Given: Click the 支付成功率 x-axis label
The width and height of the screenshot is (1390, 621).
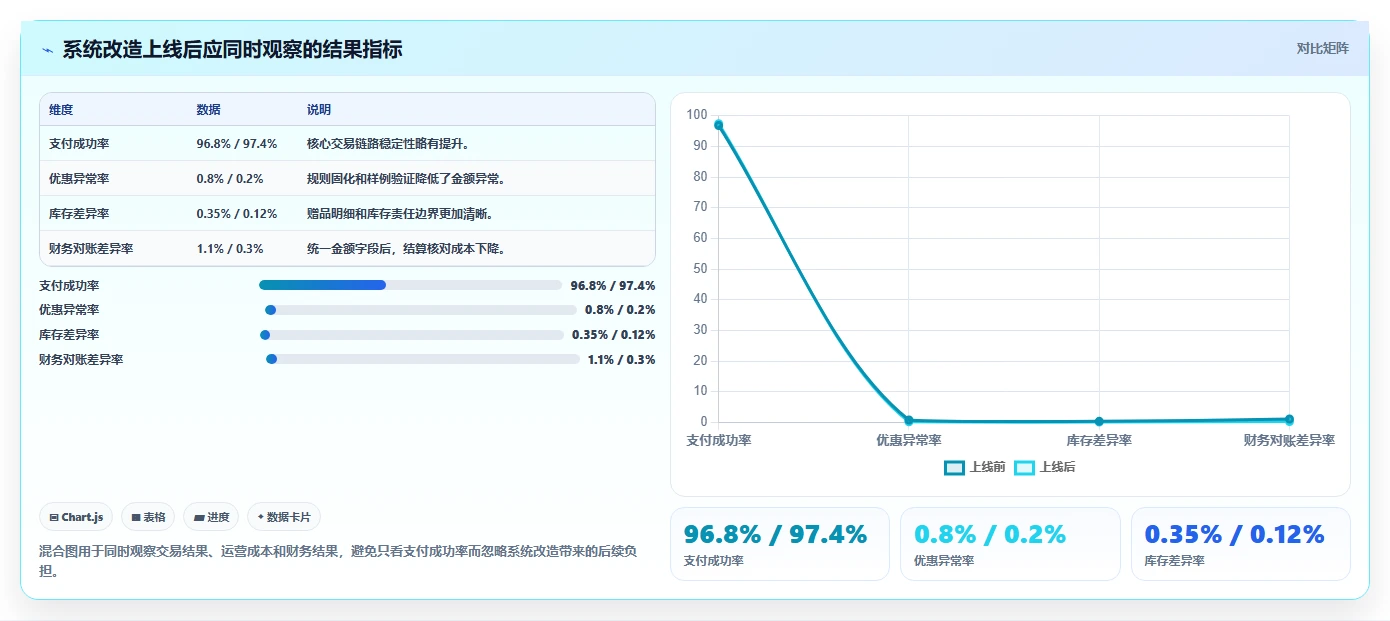Looking at the screenshot, I should pyautogui.click(x=719, y=440).
